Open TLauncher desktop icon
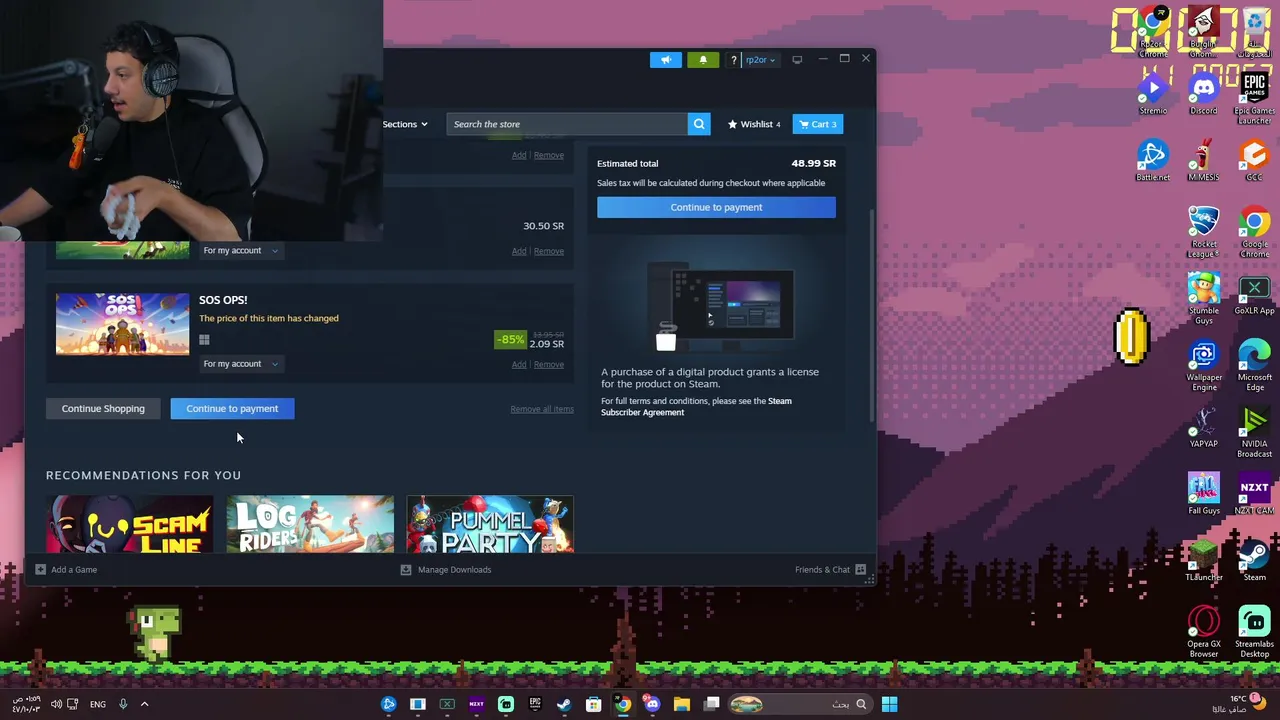The width and height of the screenshot is (1280, 720). [x=1203, y=561]
